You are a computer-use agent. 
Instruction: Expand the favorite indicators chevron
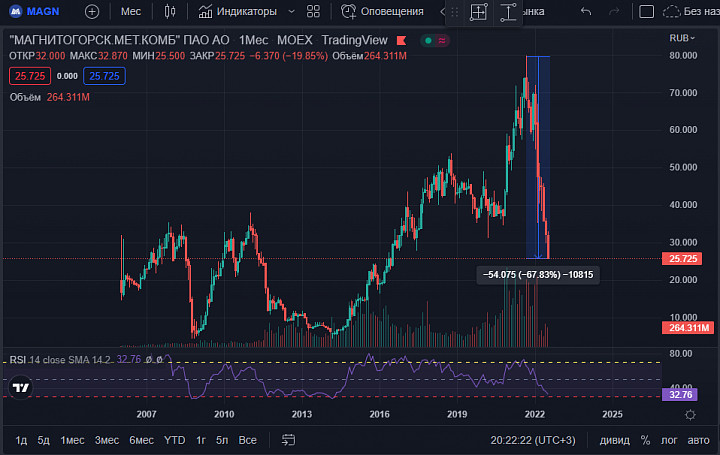pyautogui.click(x=291, y=11)
